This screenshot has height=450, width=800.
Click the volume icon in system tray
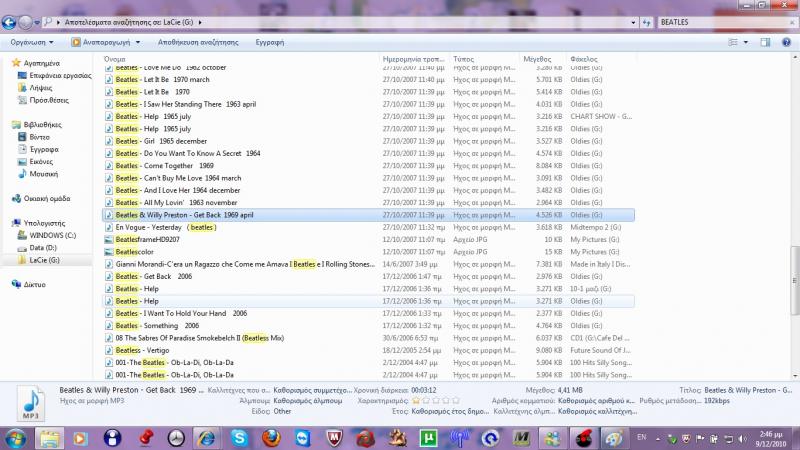tap(742, 439)
